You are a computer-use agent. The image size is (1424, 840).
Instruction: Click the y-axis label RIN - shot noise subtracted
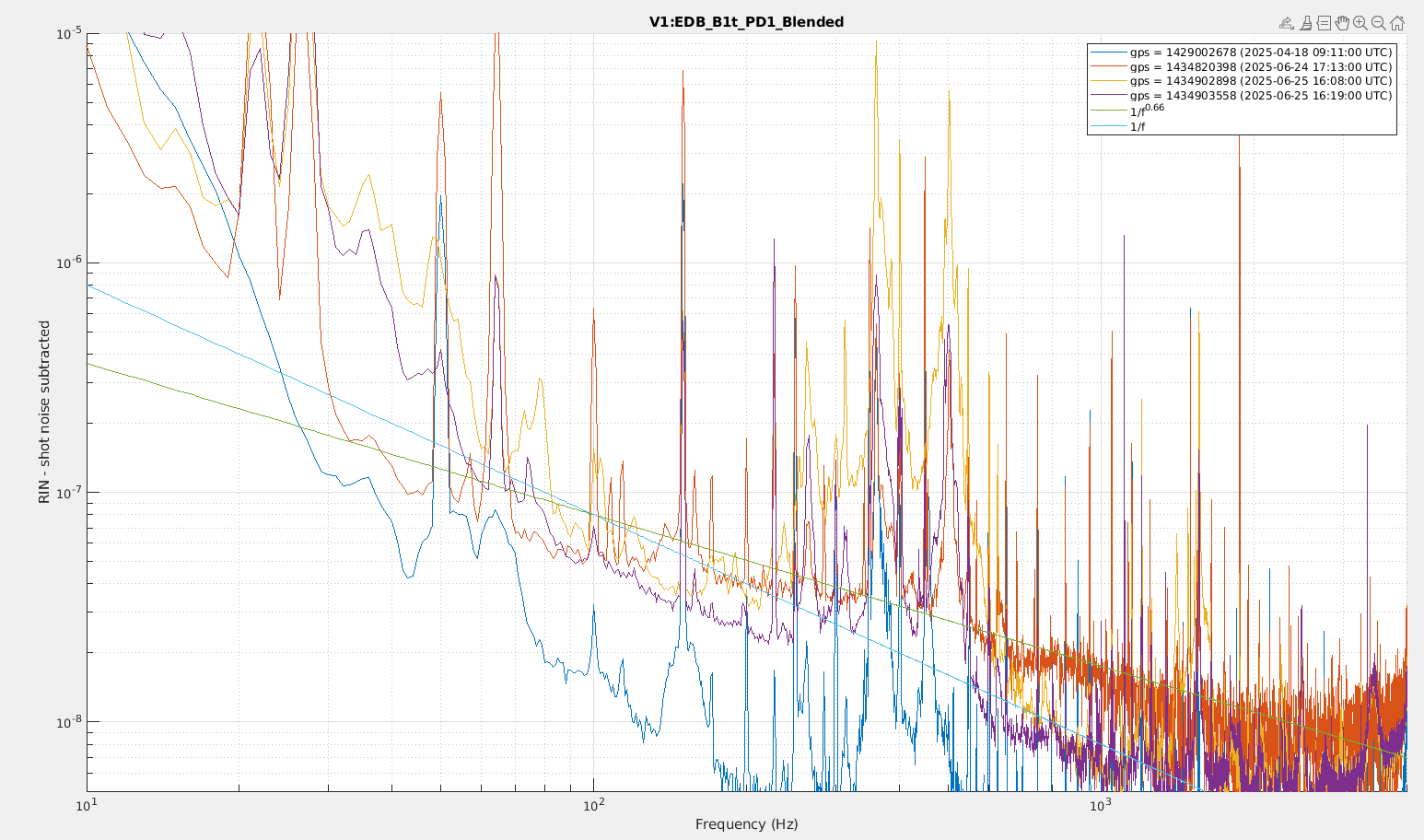pyautogui.click(x=44, y=412)
